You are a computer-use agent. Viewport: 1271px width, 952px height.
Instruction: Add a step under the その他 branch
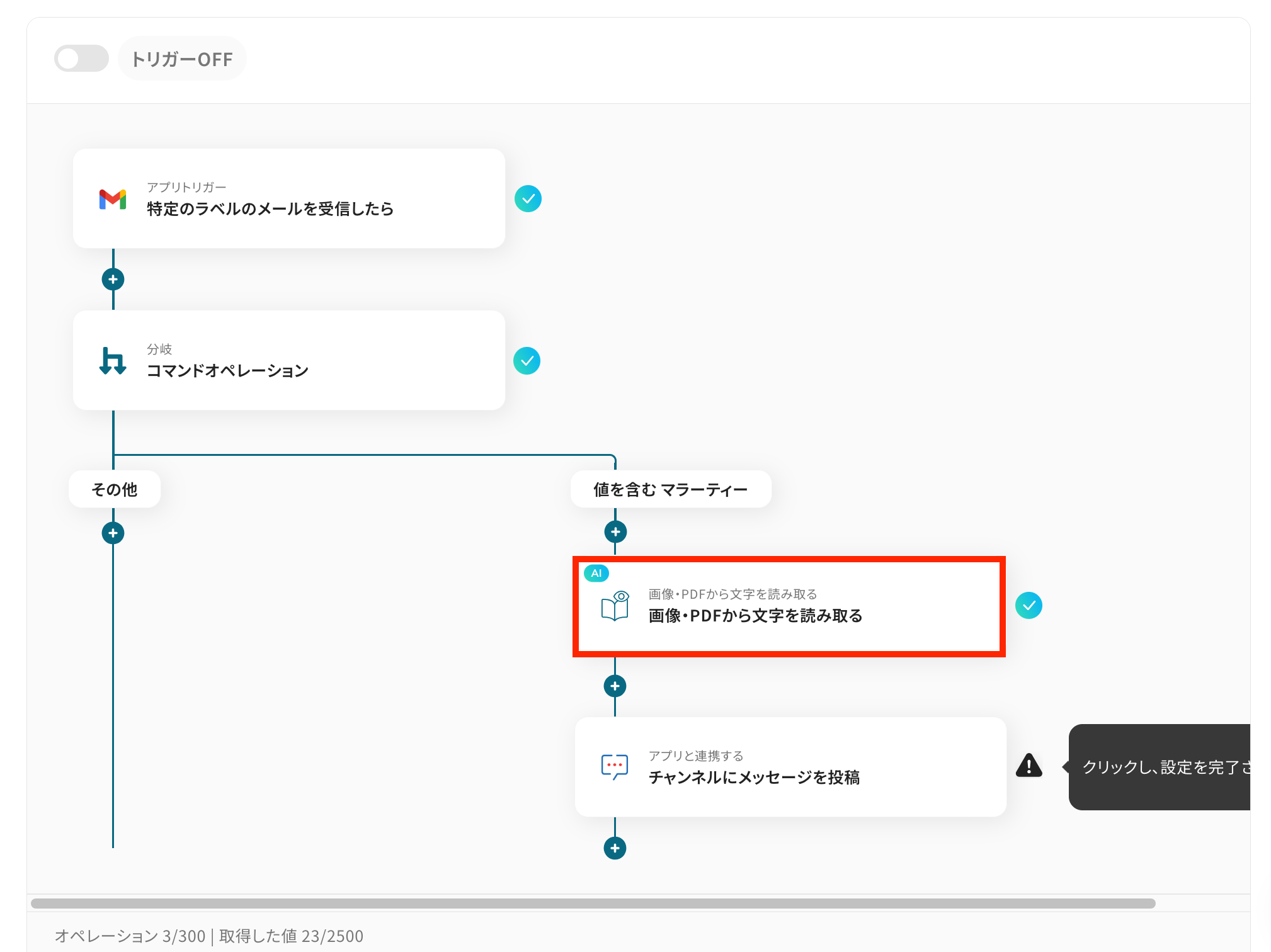point(113,533)
